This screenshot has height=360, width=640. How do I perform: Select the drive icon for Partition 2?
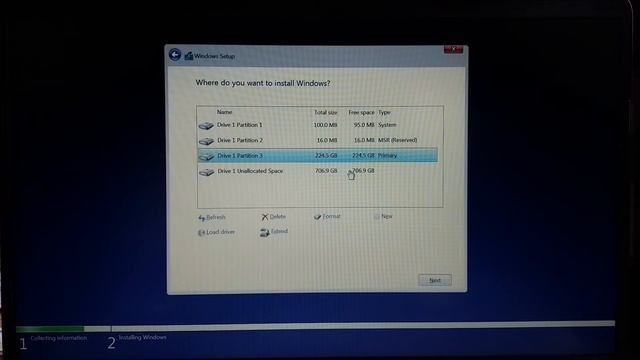pos(206,141)
